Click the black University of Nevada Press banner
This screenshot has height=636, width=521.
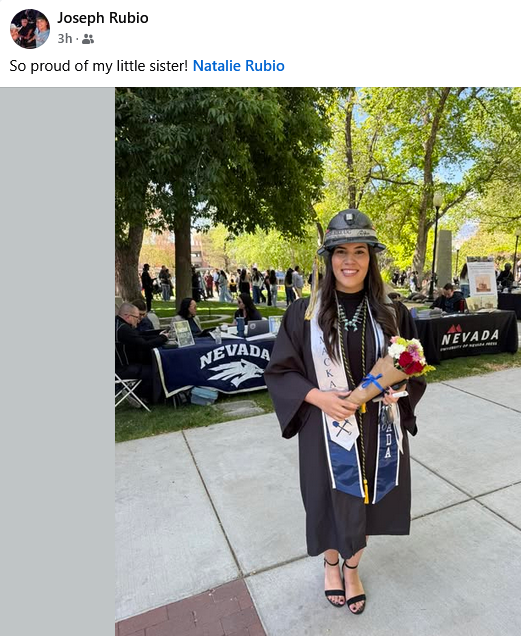[x=467, y=335]
